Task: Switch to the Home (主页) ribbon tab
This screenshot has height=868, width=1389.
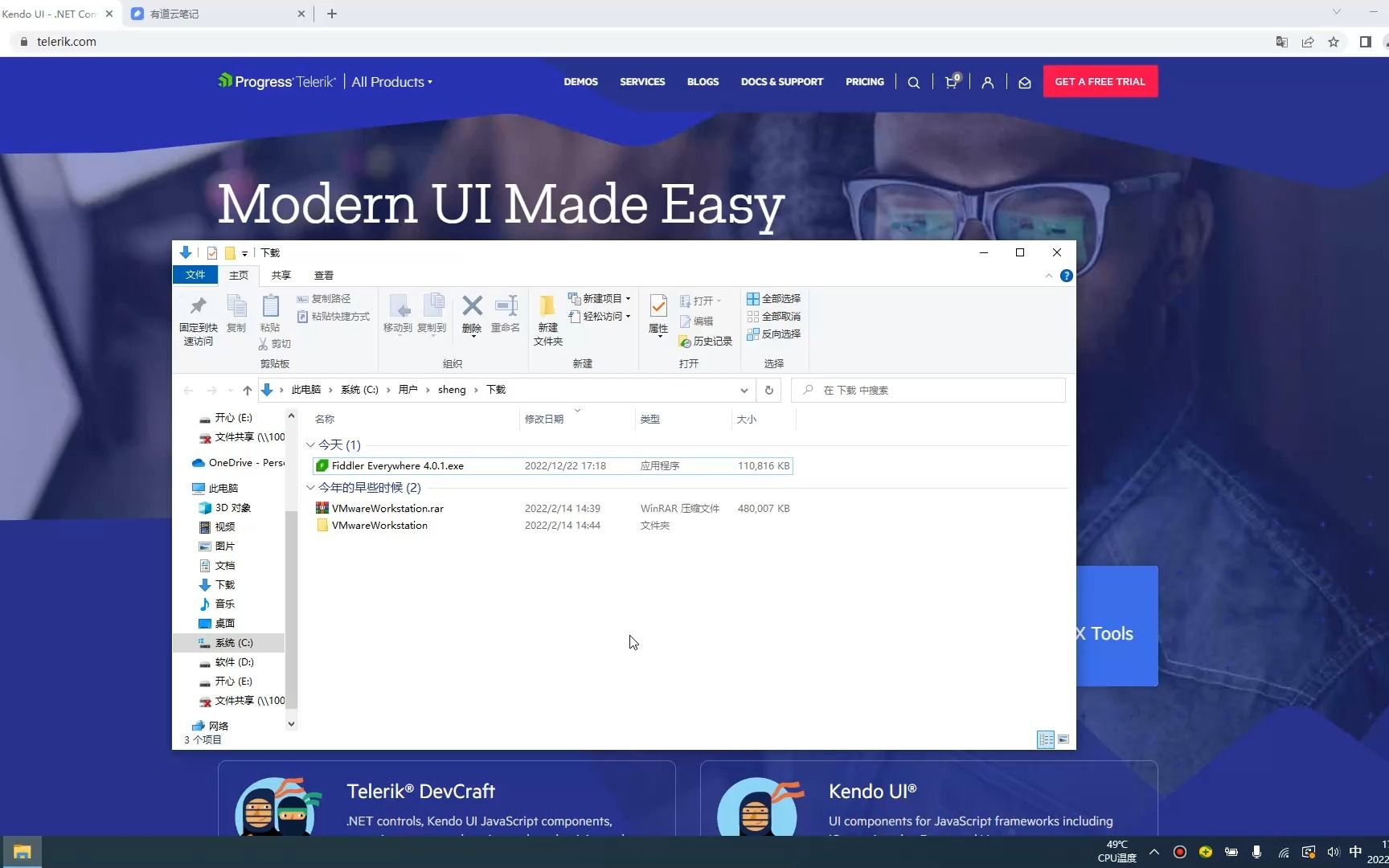Action: [x=239, y=276]
